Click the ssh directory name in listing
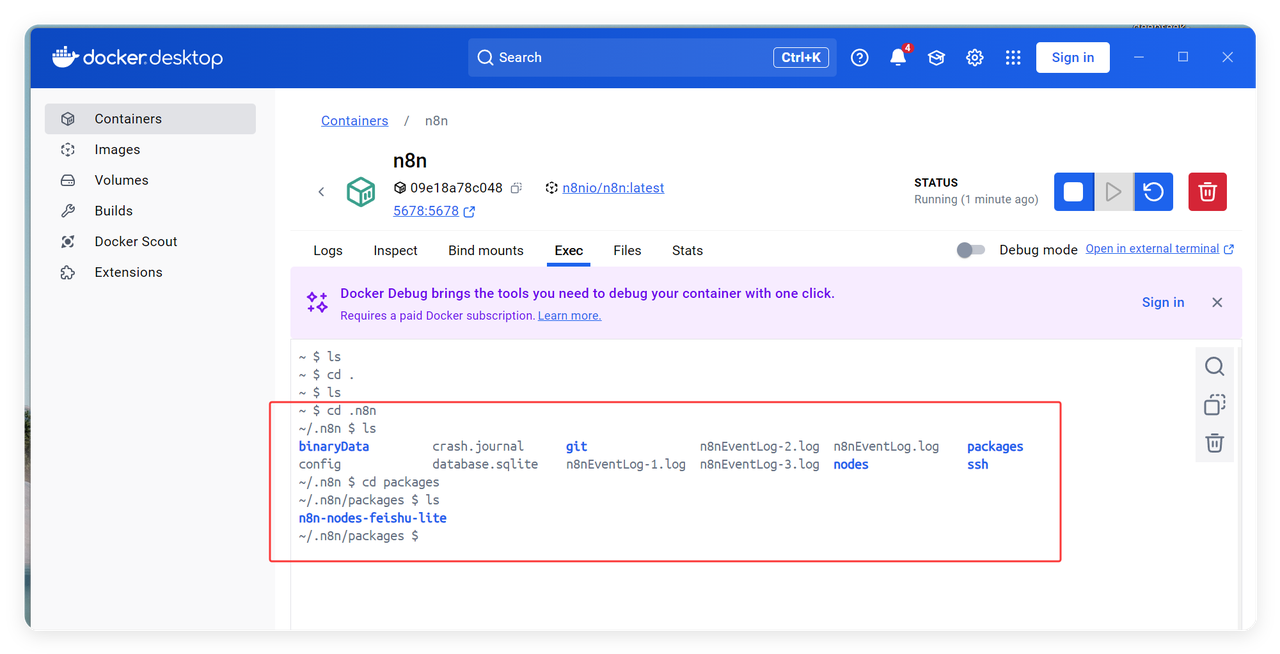Screen dimensions: 1280x654 (x=978, y=465)
